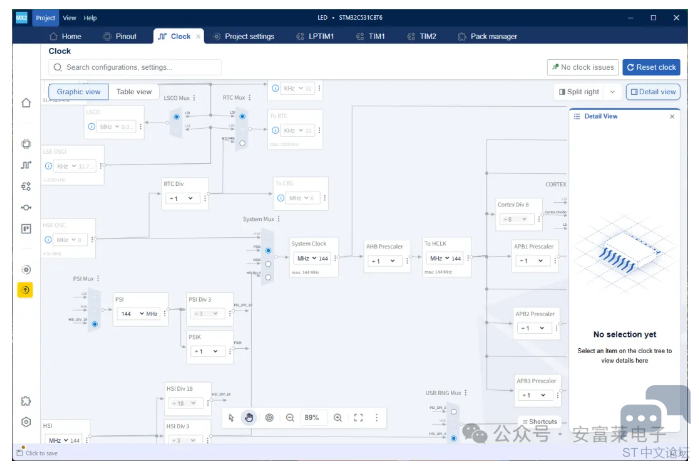This screenshot has height=468, width=699.
Task: Select the PSI Mux bottom radio input
Action: (96, 324)
